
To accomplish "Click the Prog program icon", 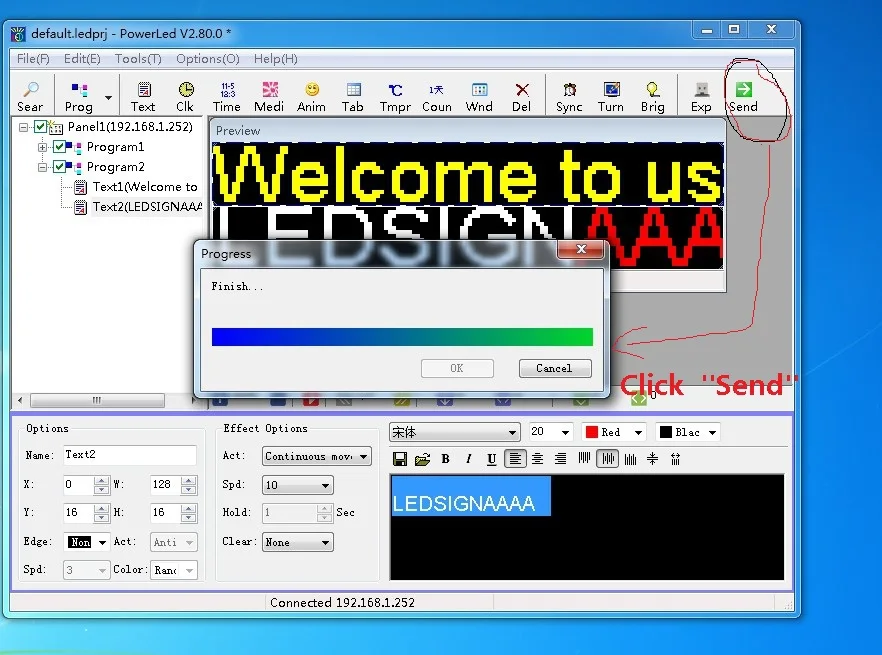I will 79,96.
